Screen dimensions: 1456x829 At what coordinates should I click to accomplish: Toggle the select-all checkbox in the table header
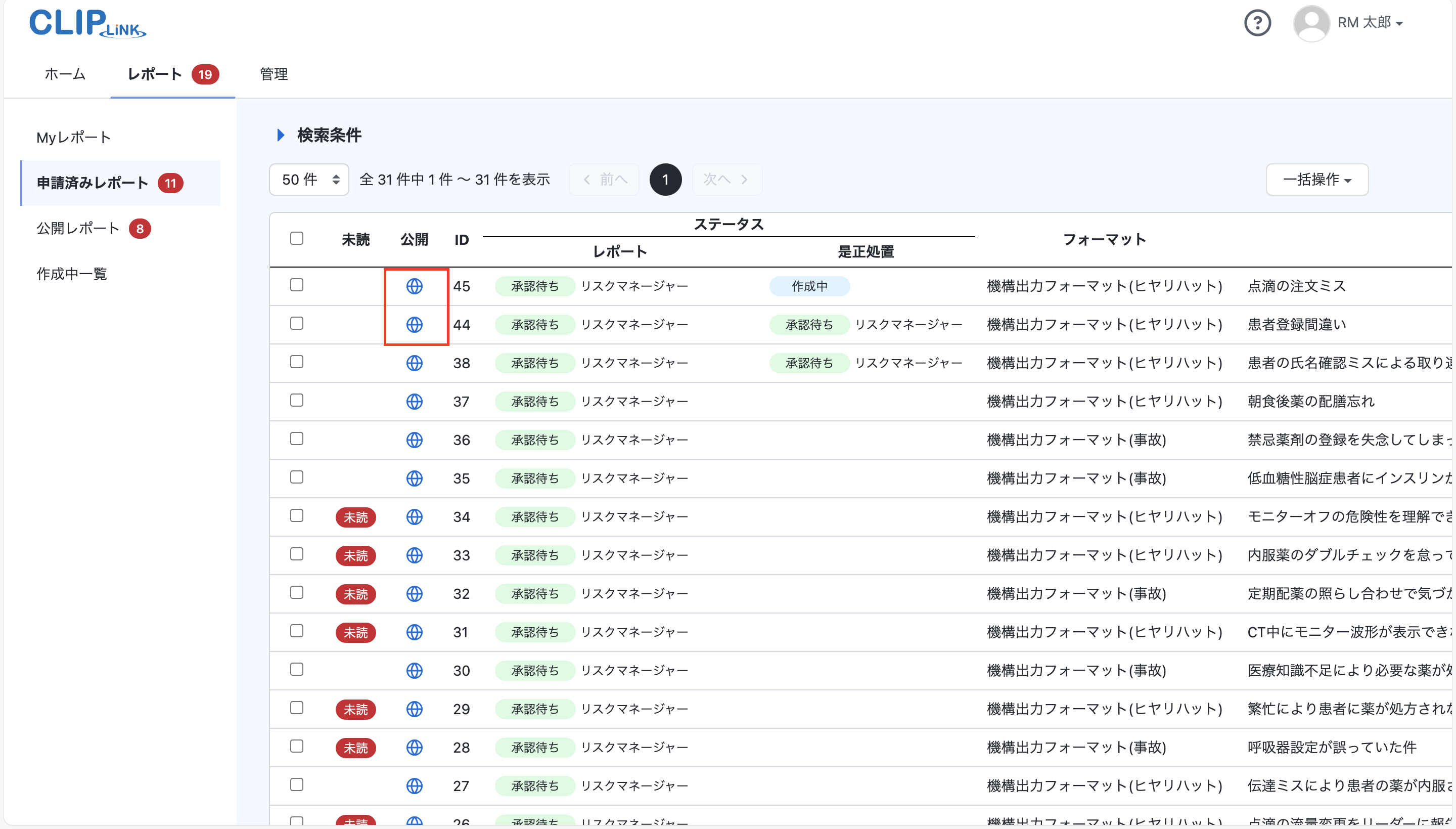coord(296,238)
